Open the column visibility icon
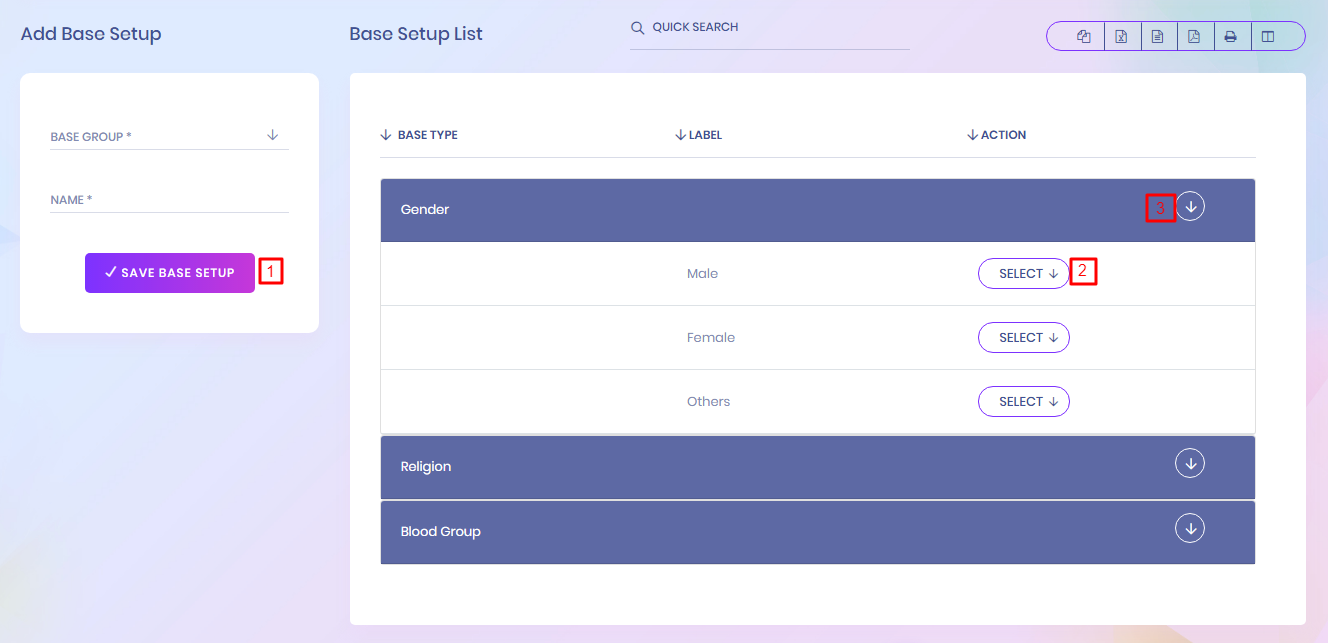 [x=1268, y=37]
